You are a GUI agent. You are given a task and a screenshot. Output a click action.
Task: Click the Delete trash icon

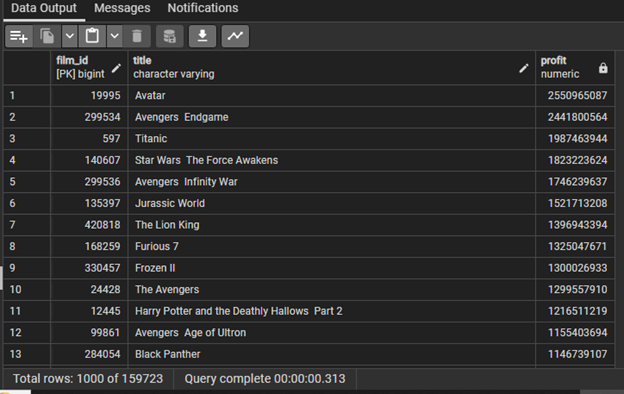[x=137, y=36]
